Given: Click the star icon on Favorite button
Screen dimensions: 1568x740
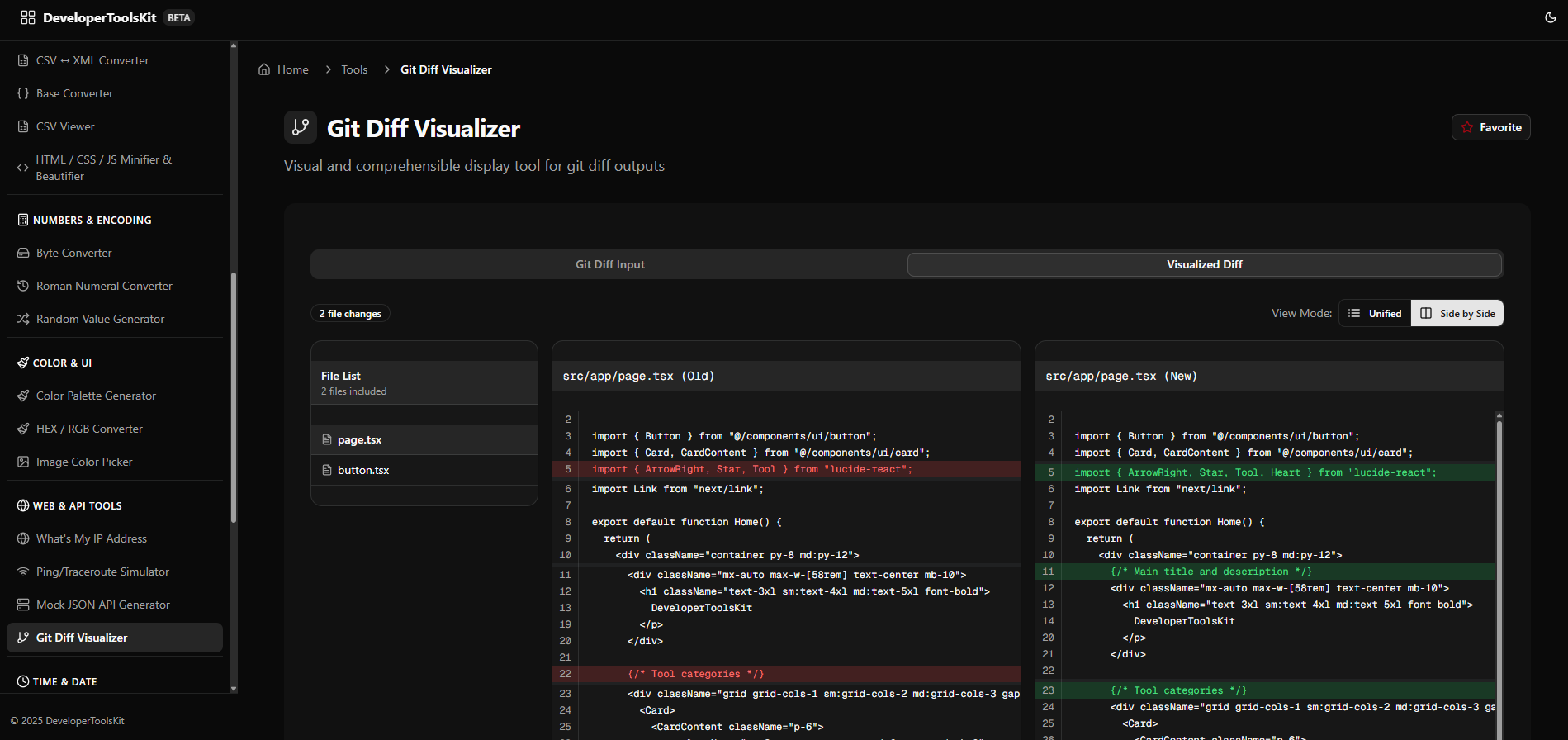Looking at the screenshot, I should pyautogui.click(x=1466, y=127).
